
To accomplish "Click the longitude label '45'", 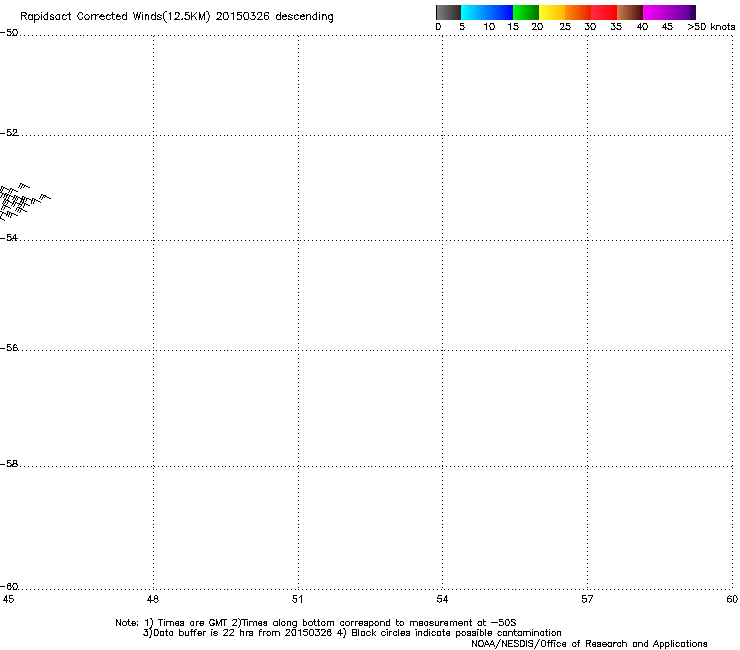I will (8, 599).
